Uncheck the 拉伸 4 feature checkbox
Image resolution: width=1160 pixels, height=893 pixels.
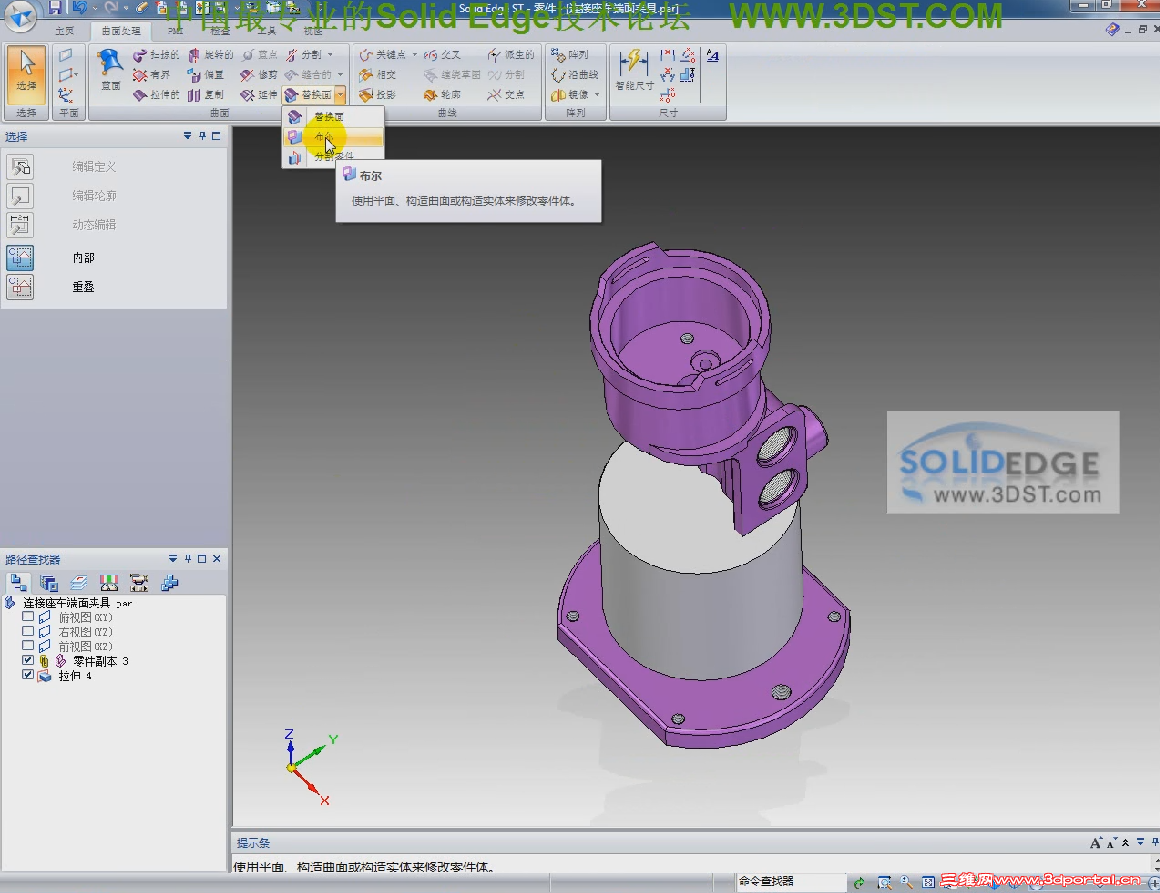(28, 675)
